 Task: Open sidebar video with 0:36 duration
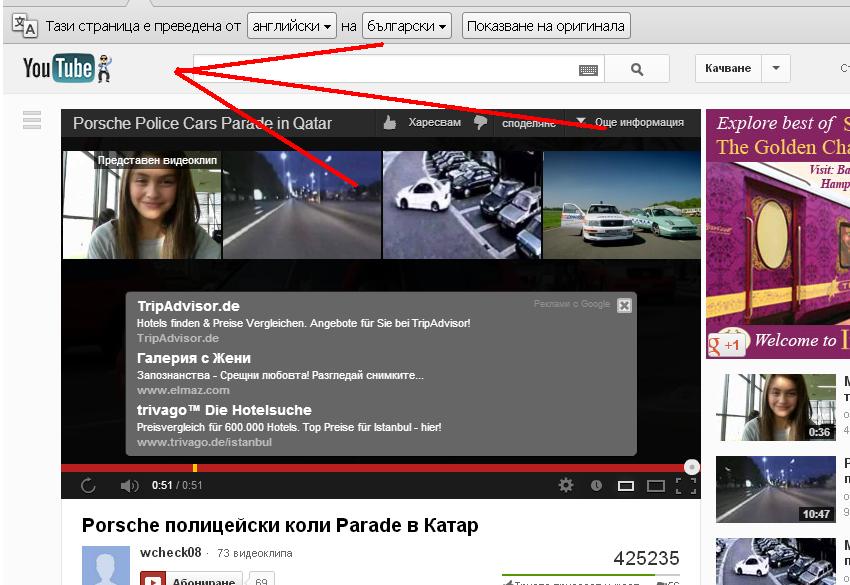[776, 408]
